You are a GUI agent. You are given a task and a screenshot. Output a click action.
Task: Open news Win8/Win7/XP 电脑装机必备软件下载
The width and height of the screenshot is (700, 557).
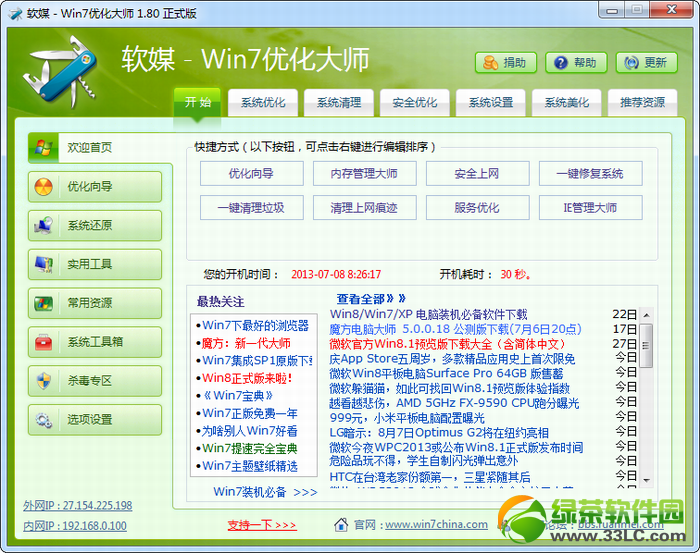click(428, 315)
